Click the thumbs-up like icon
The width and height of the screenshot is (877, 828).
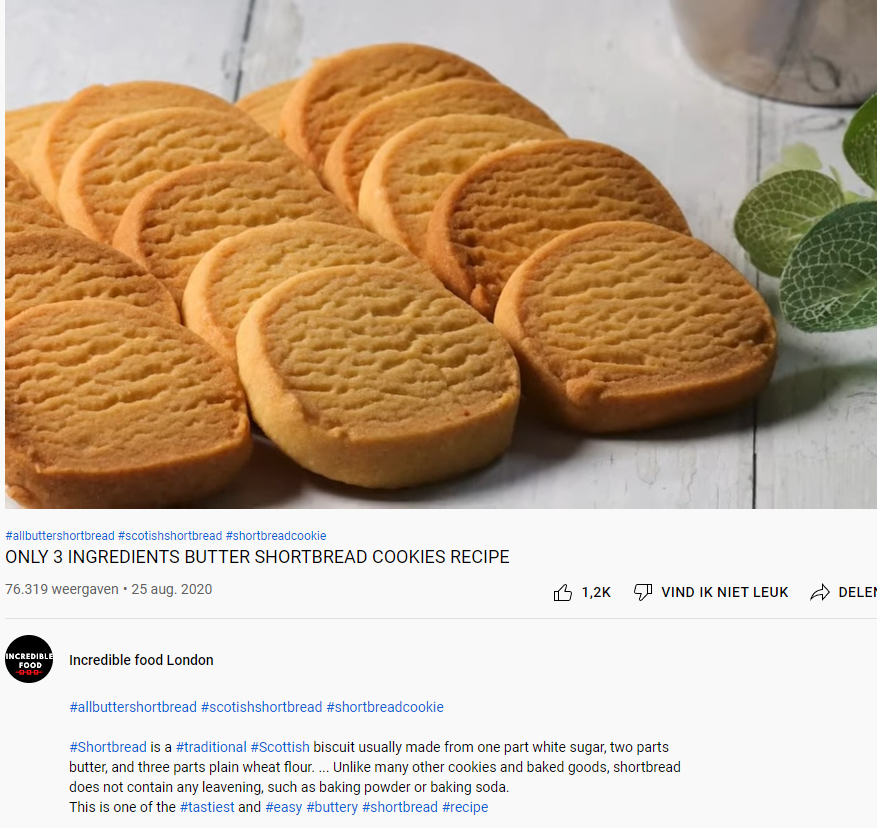[x=562, y=592]
